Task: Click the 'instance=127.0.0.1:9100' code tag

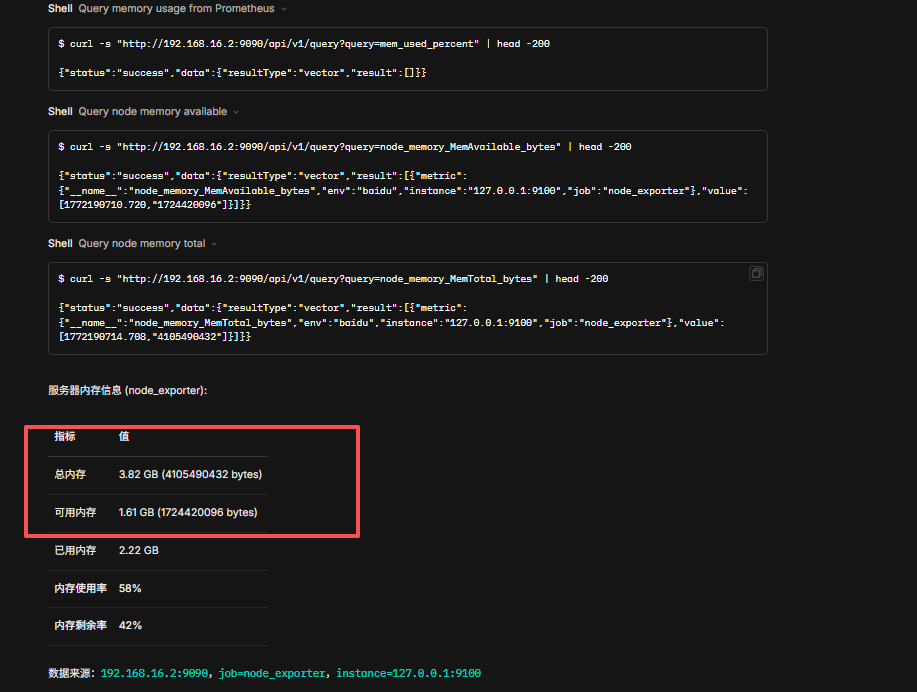Action: [409, 673]
